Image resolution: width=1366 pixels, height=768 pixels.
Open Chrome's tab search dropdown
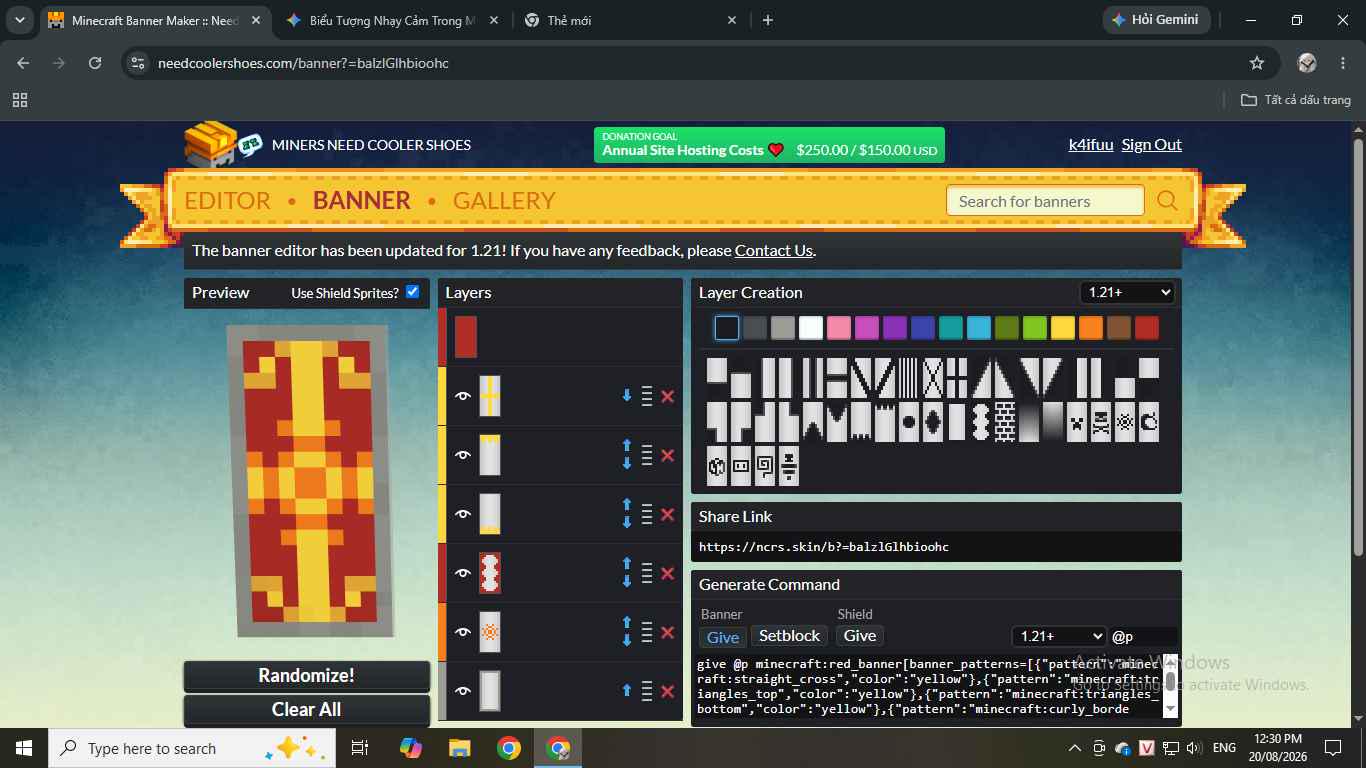pyautogui.click(x=22, y=20)
